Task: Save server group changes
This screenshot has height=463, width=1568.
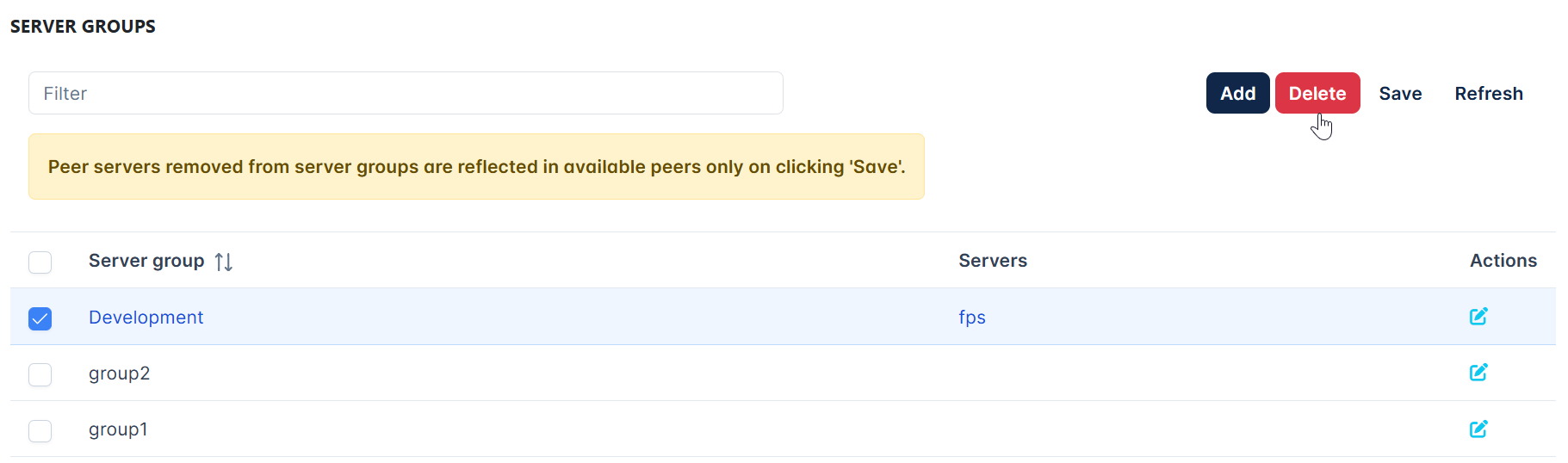Action: (1400, 93)
